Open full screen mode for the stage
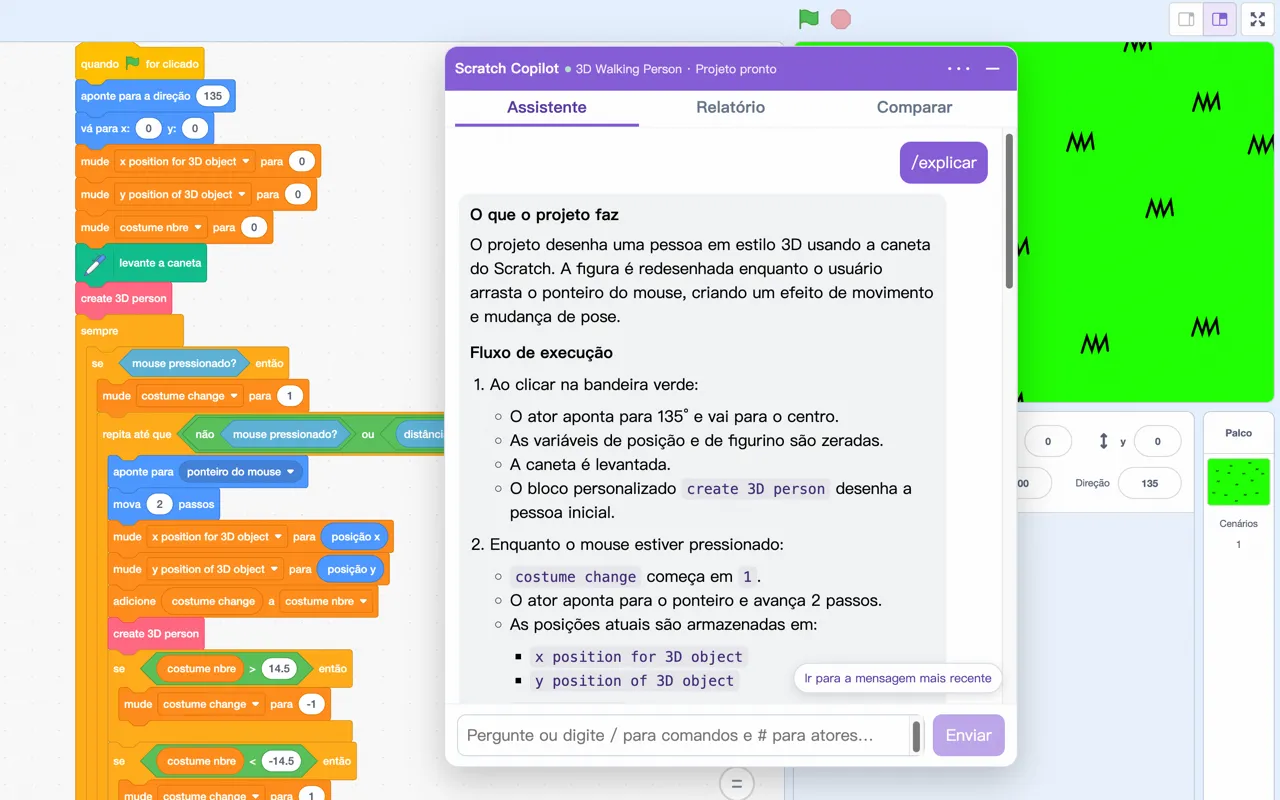1280x800 pixels. click(x=1258, y=19)
